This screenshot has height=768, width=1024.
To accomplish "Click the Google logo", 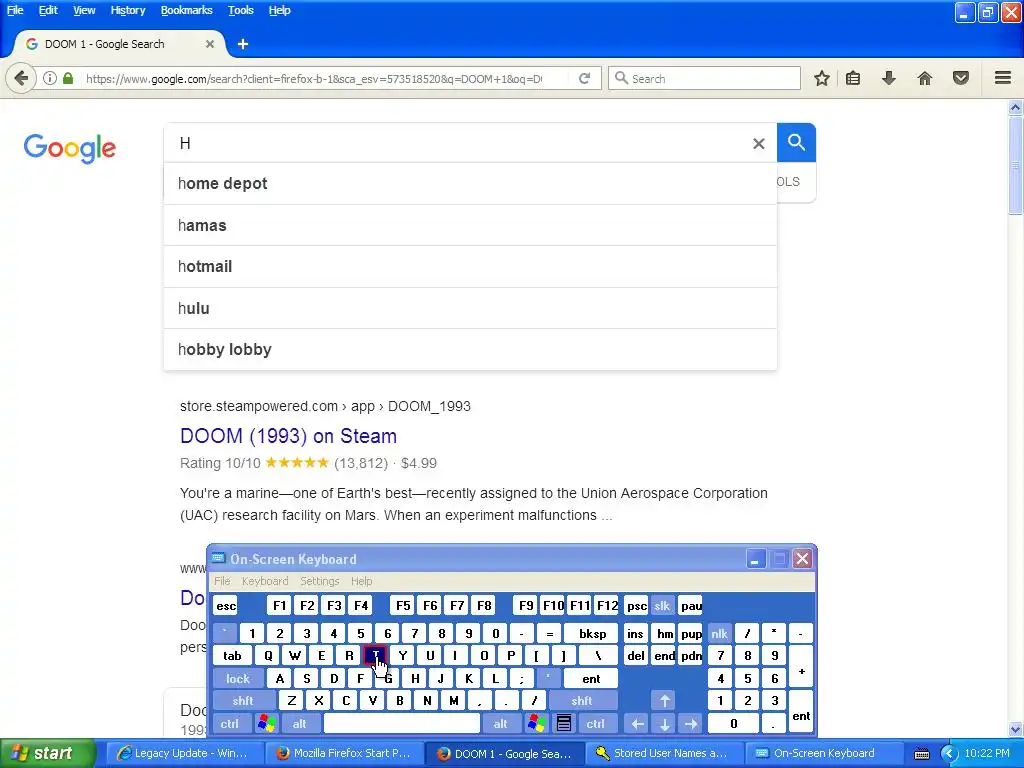I will (70, 148).
